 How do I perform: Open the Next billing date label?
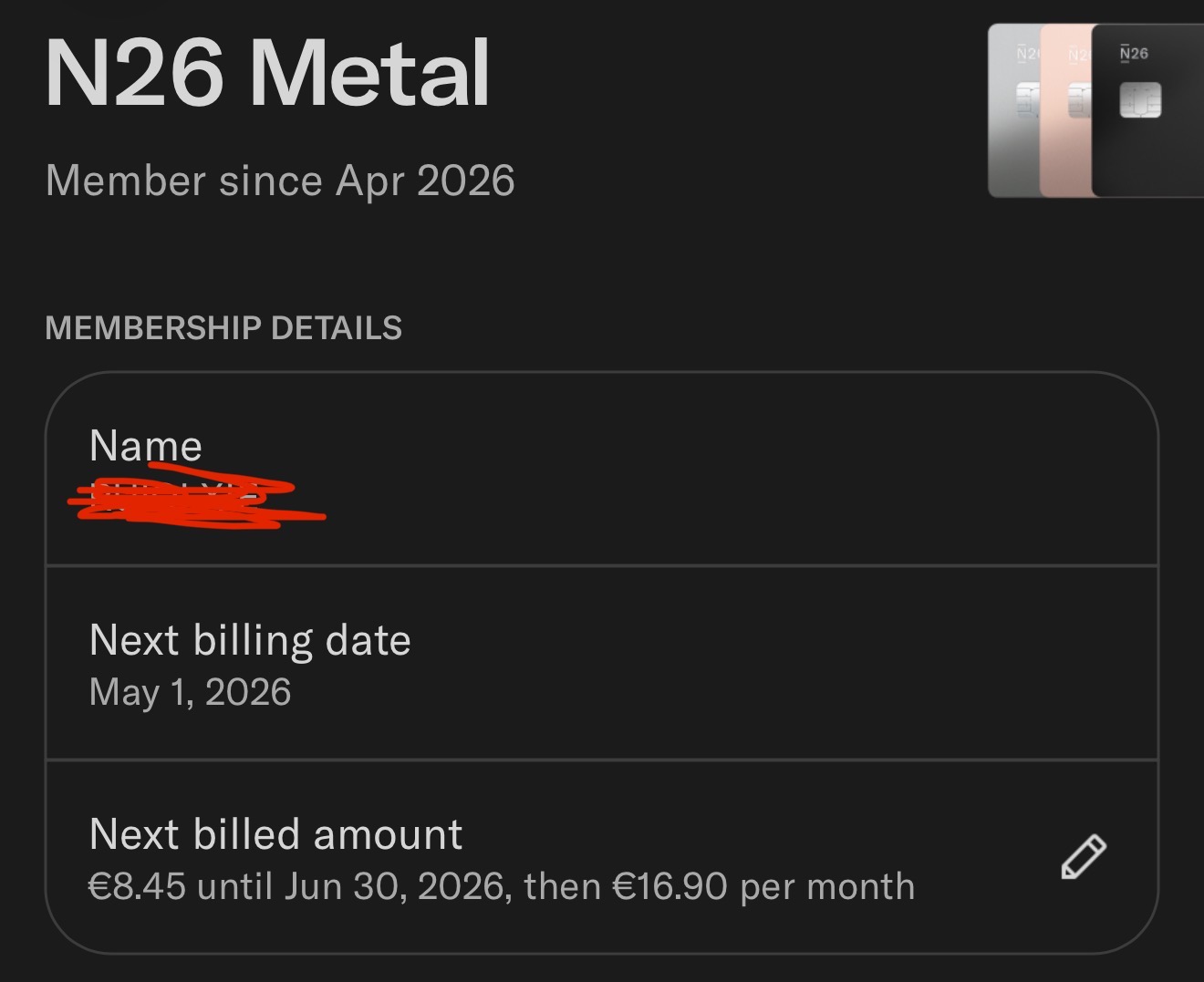pos(250,640)
